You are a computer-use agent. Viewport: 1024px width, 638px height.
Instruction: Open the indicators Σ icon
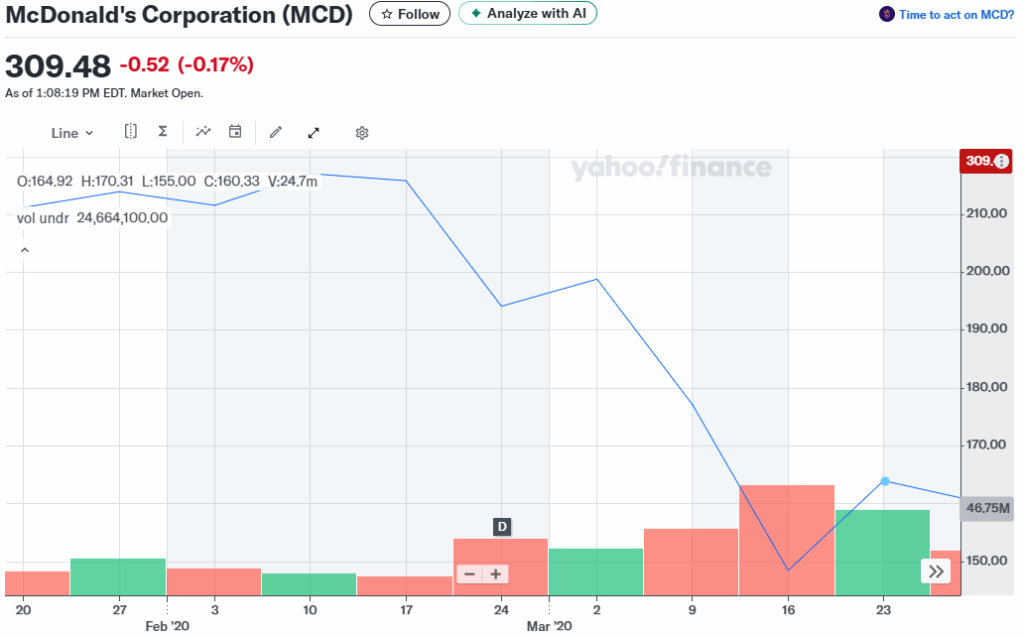tap(162, 131)
